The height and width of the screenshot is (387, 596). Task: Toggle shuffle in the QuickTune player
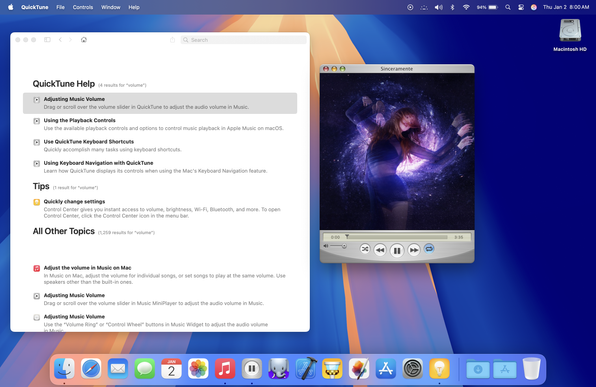[x=365, y=249]
